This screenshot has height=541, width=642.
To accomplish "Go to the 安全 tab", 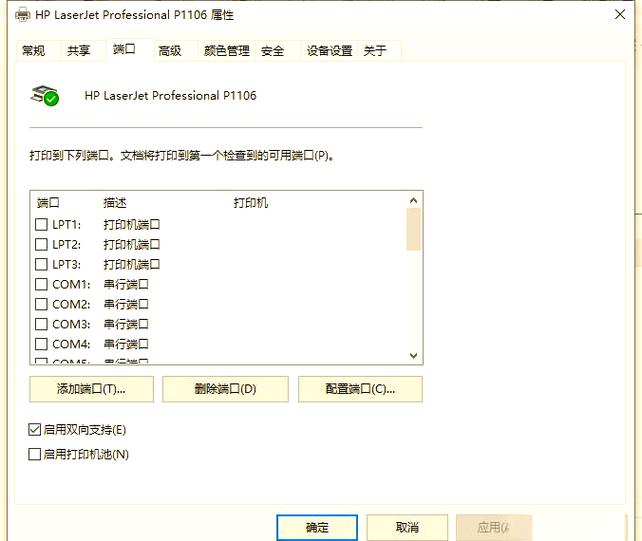I will (x=272, y=51).
